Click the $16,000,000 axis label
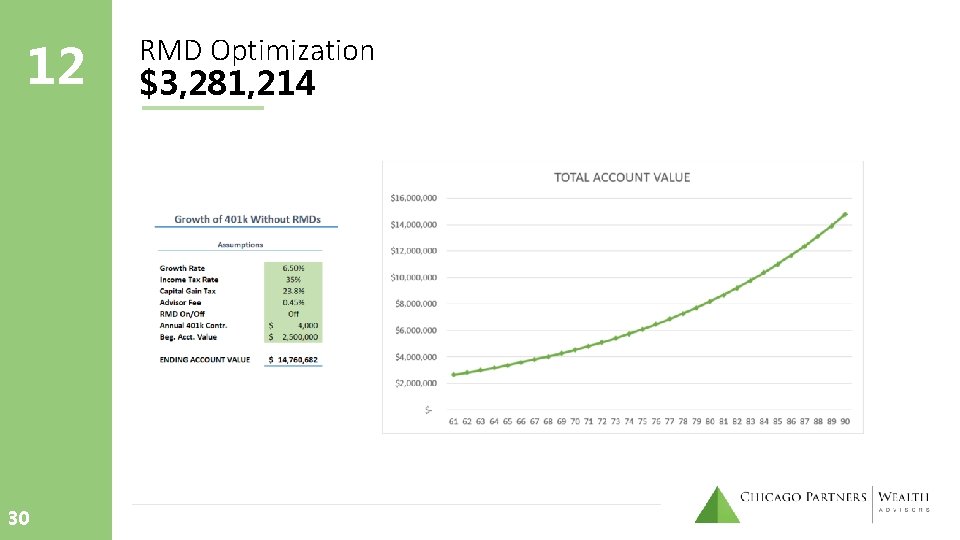 coord(413,198)
